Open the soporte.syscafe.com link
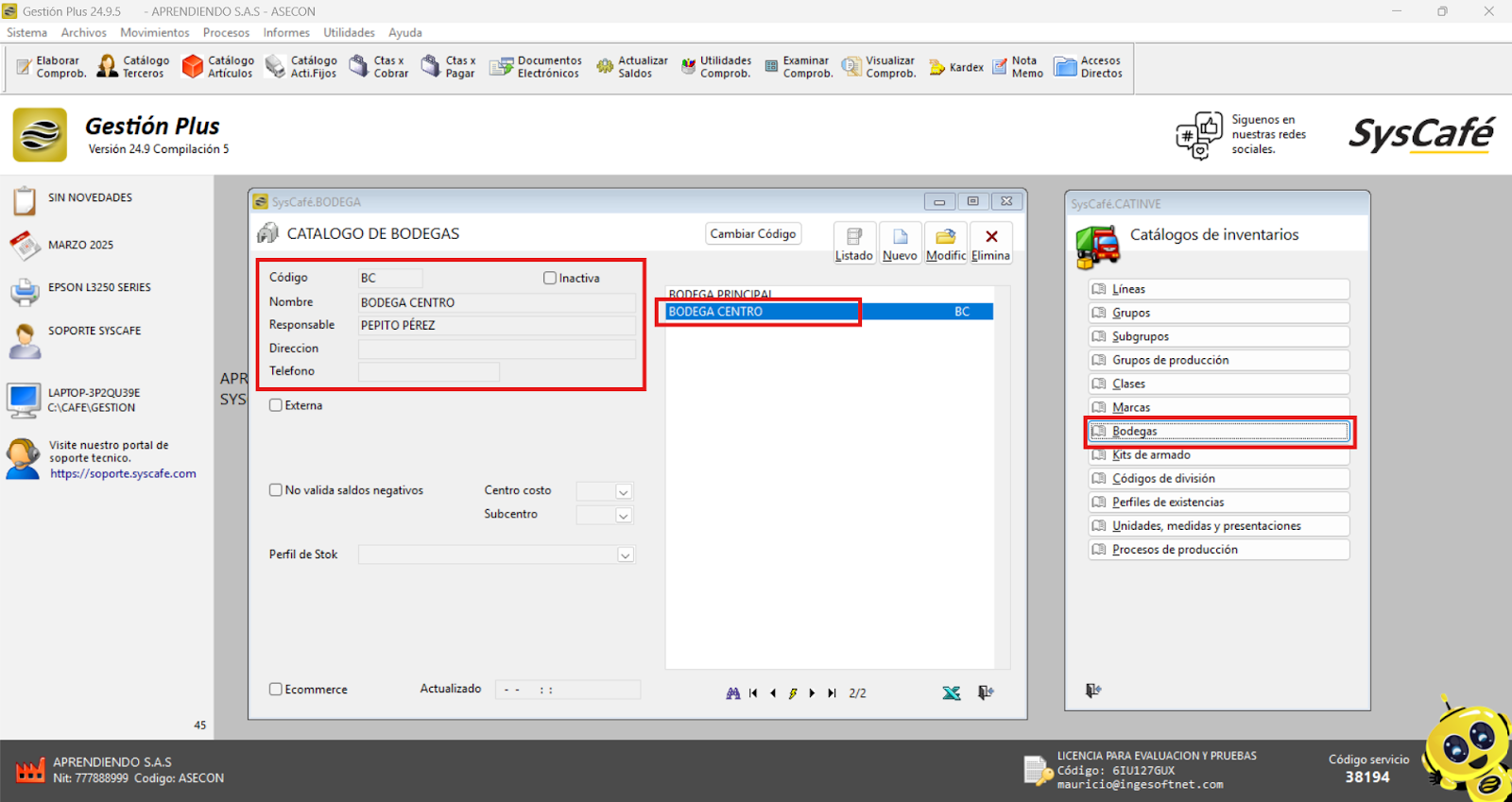This screenshot has height=802, width=1512. [x=123, y=474]
